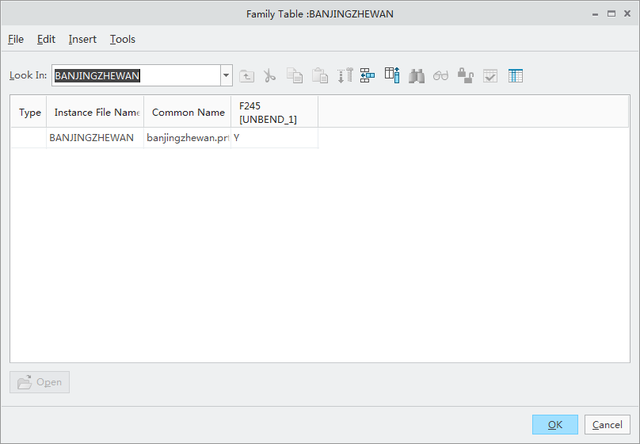
Task: Open the Edit menu
Action: (46, 39)
